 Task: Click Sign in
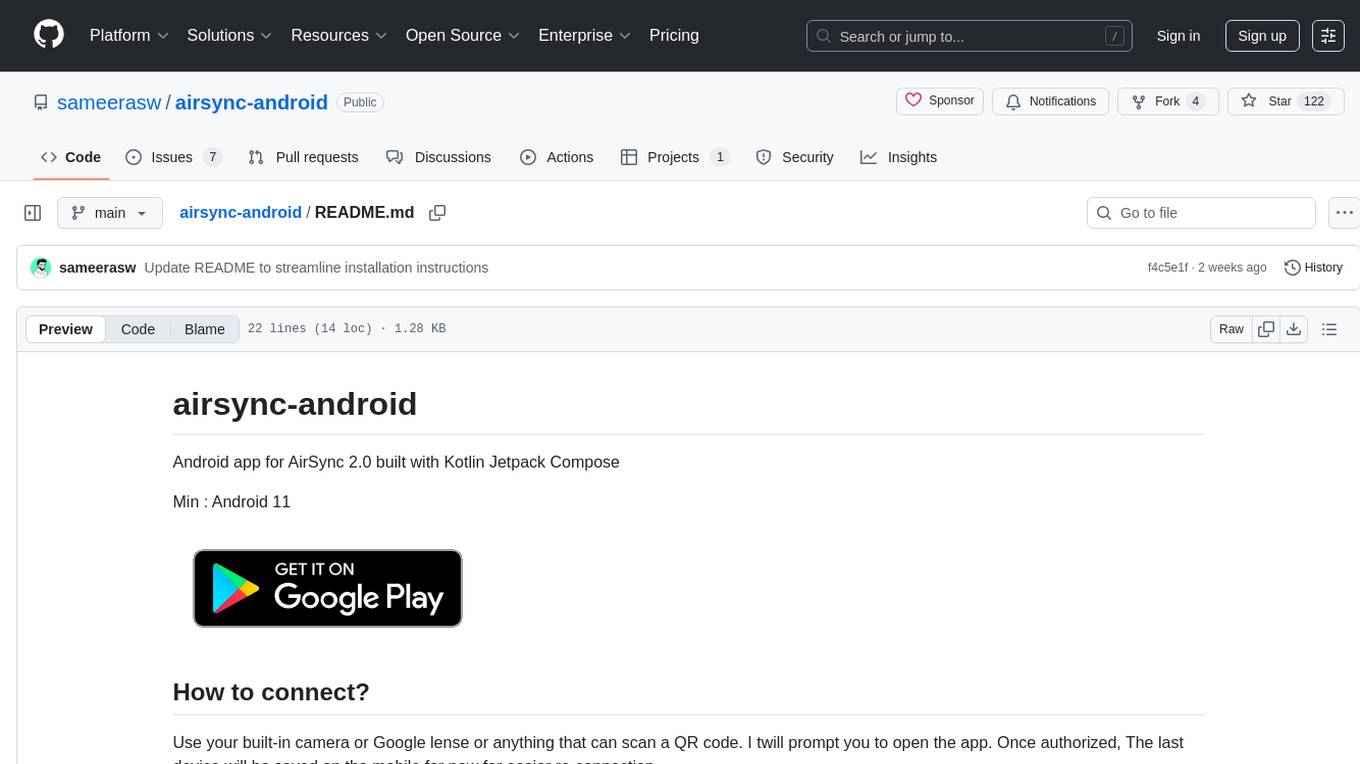point(1178,36)
